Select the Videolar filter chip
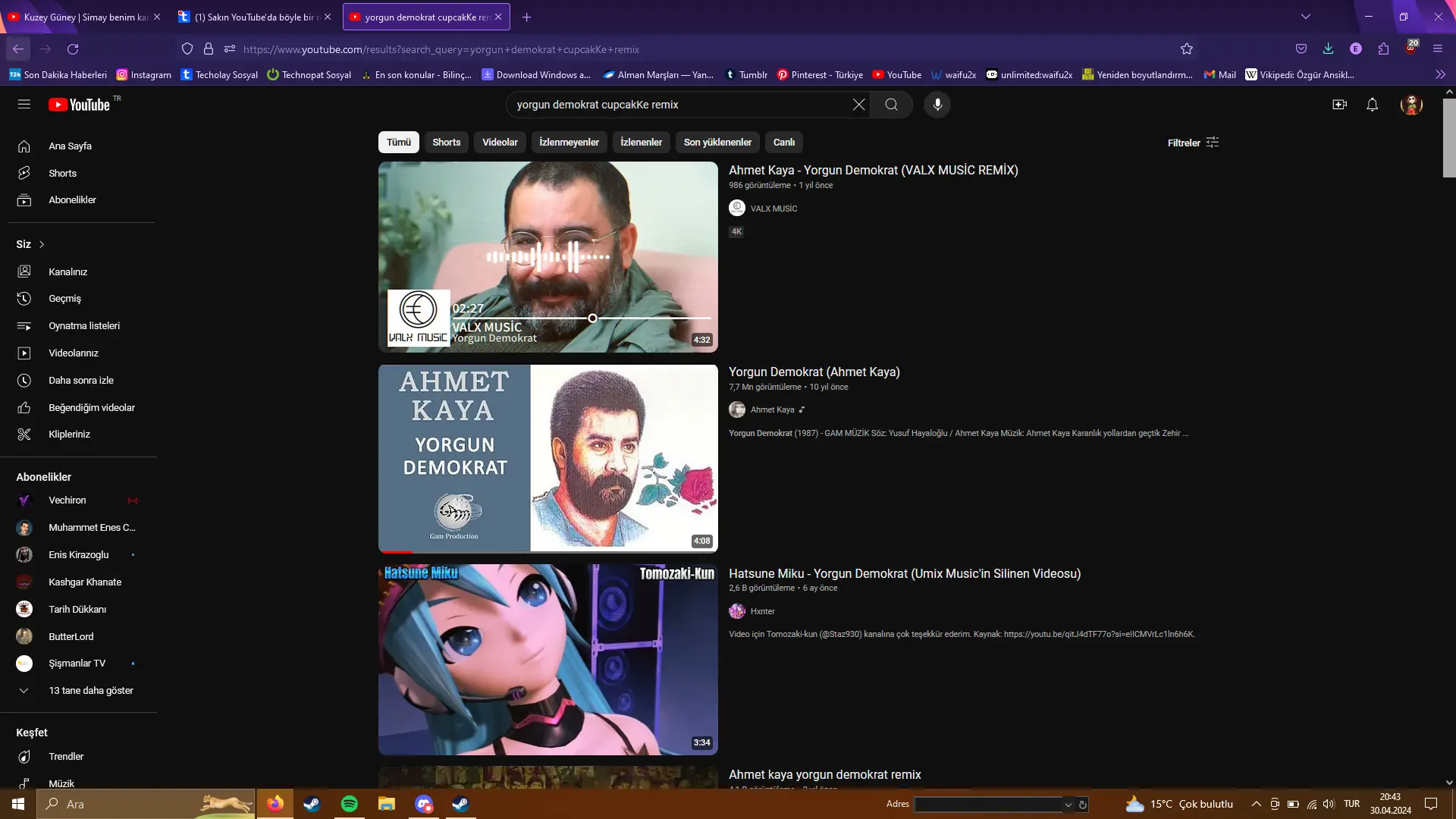The height and width of the screenshot is (819, 1456). click(500, 143)
